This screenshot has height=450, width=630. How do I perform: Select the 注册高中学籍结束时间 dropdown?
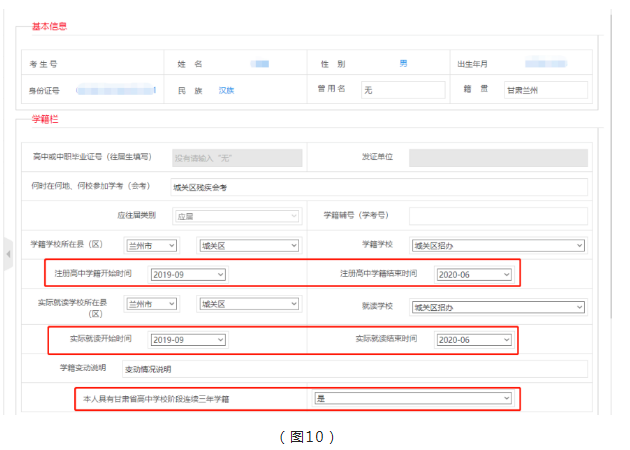coord(473,274)
